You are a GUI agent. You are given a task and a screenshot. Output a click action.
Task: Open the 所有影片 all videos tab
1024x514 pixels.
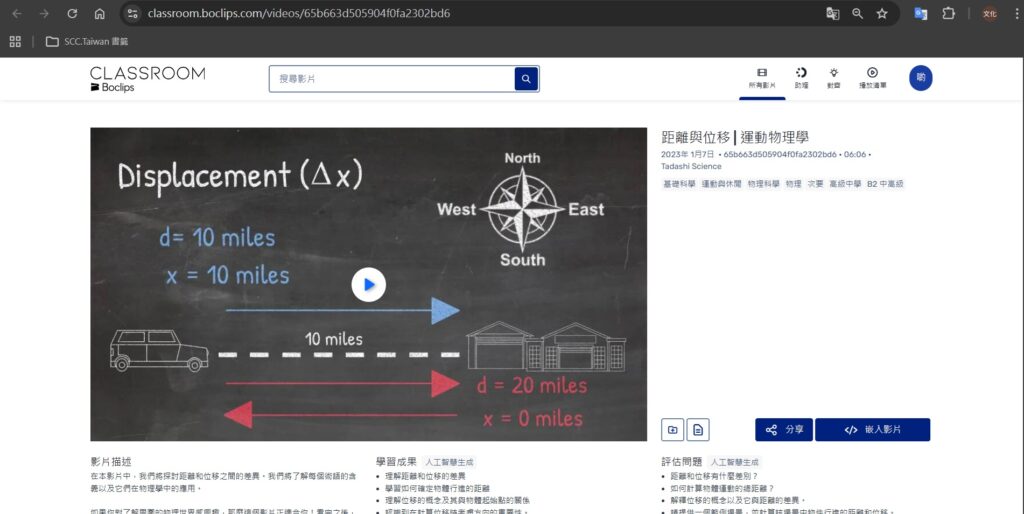coord(762,78)
